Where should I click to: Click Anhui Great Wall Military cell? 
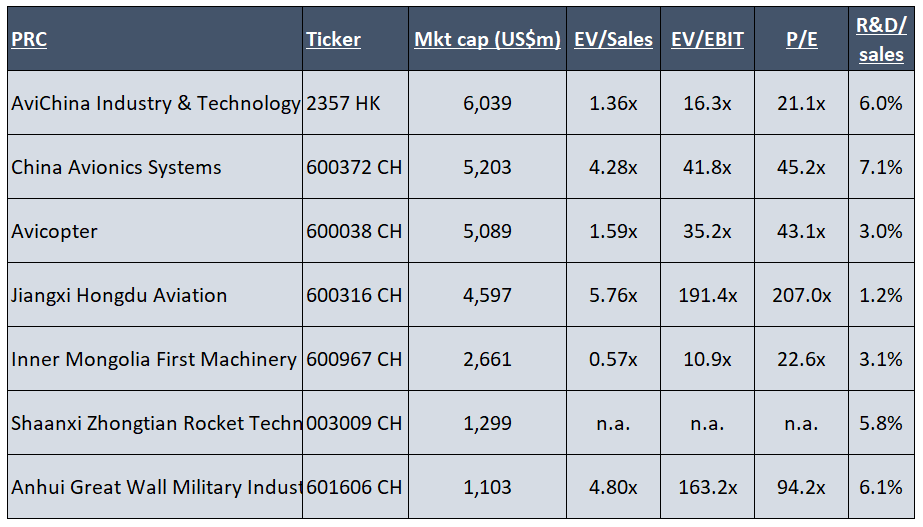[x=156, y=488]
